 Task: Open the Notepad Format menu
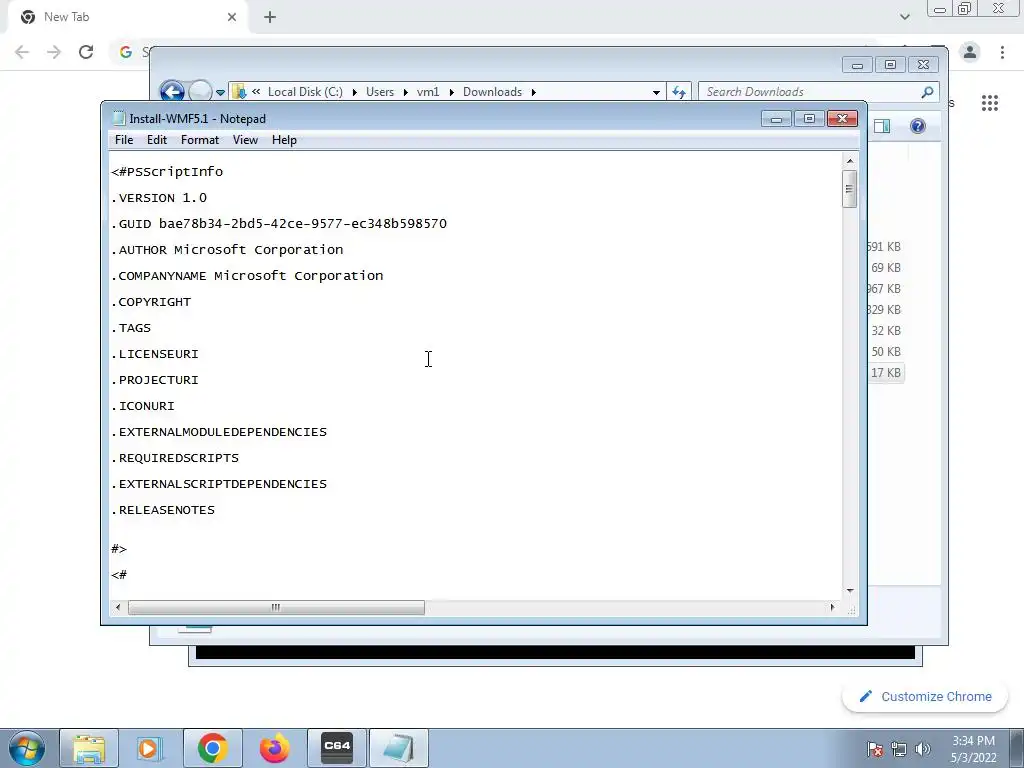coord(200,140)
